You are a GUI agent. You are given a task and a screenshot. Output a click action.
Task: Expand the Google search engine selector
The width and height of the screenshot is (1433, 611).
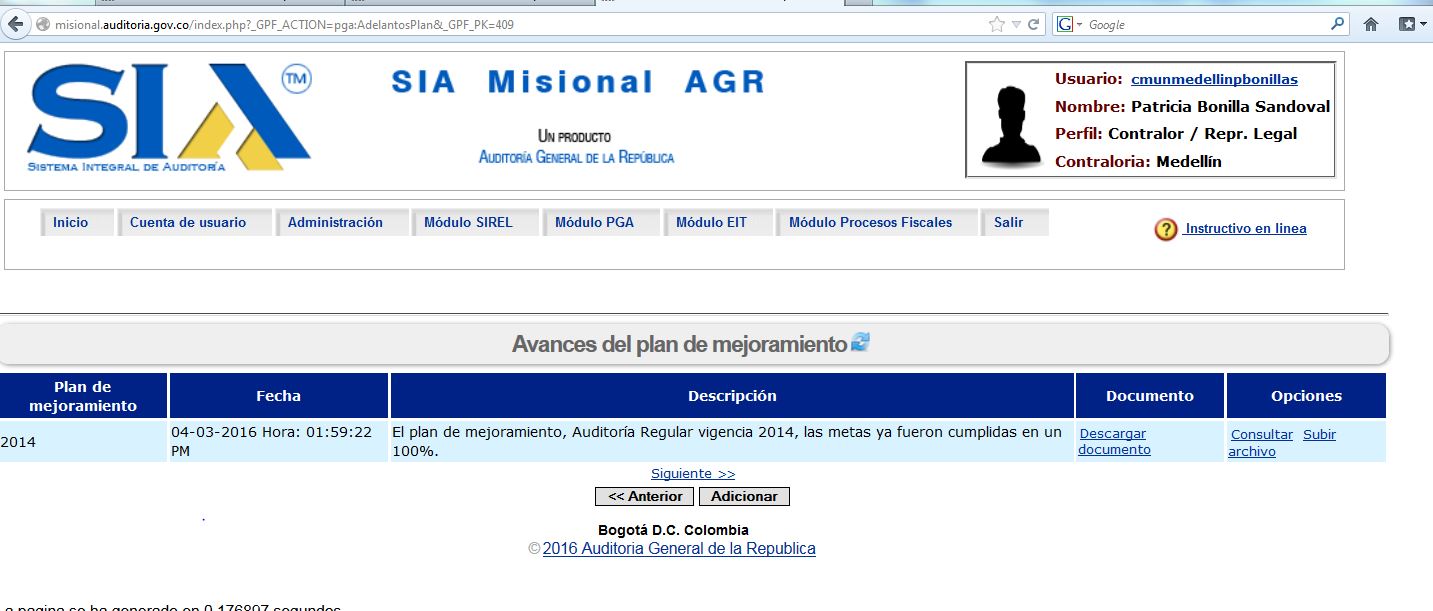(1070, 24)
